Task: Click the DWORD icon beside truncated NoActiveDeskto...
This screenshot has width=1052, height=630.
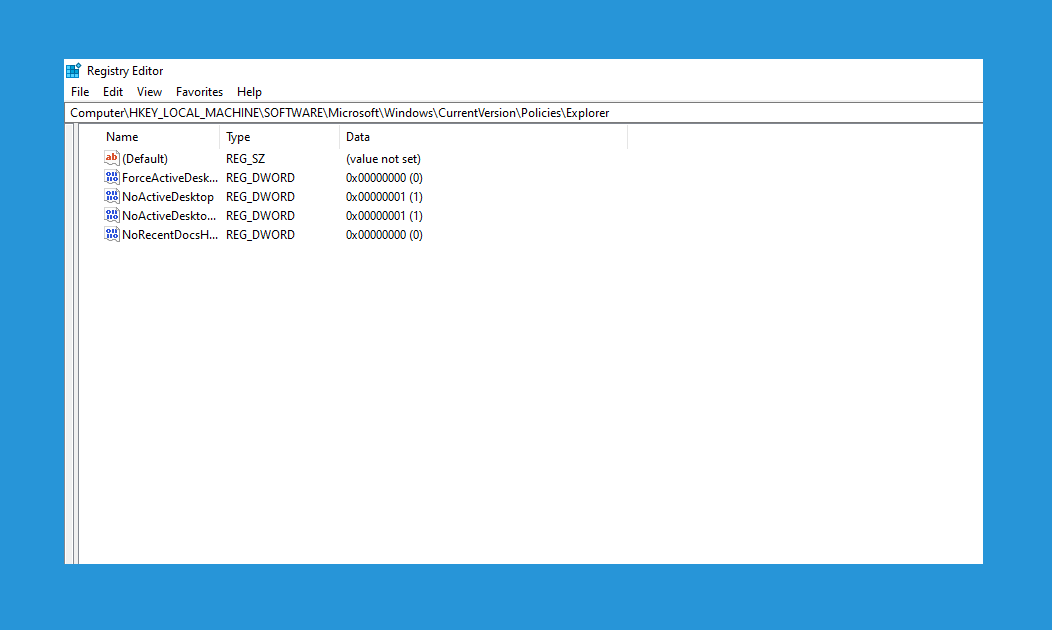Action: click(111, 215)
